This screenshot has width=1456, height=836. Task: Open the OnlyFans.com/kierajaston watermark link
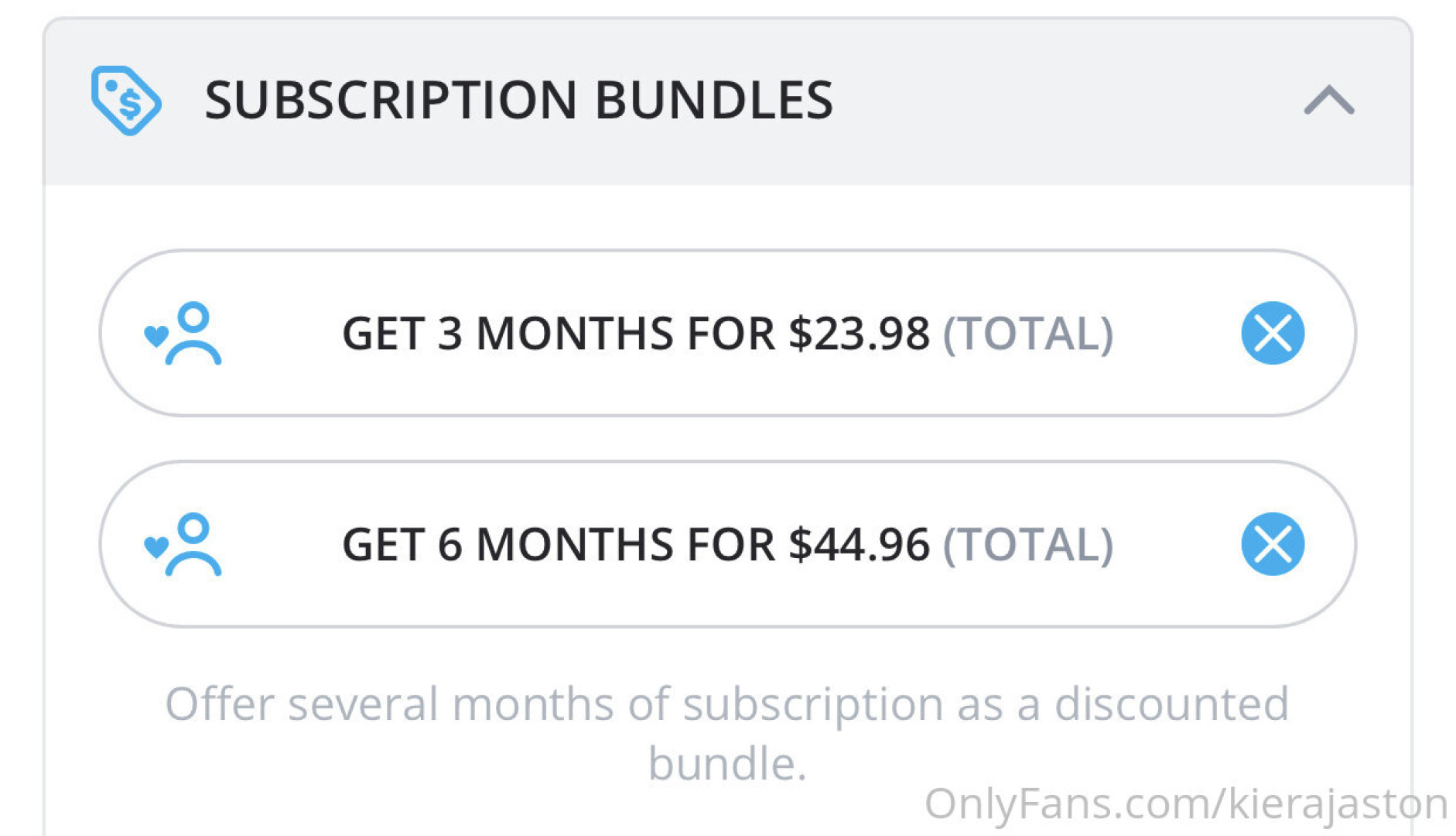(1185, 803)
